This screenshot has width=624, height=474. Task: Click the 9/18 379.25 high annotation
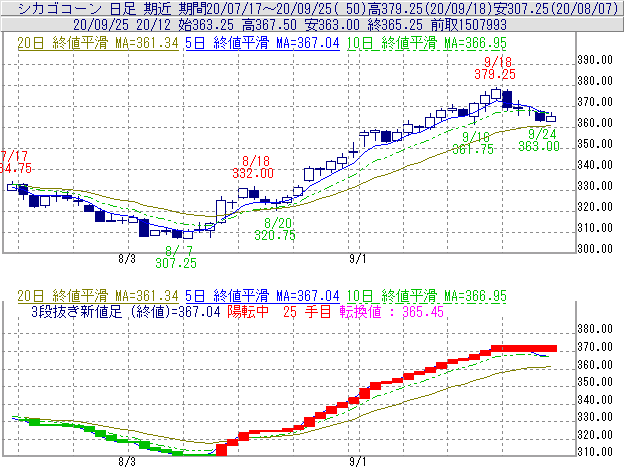(495, 68)
